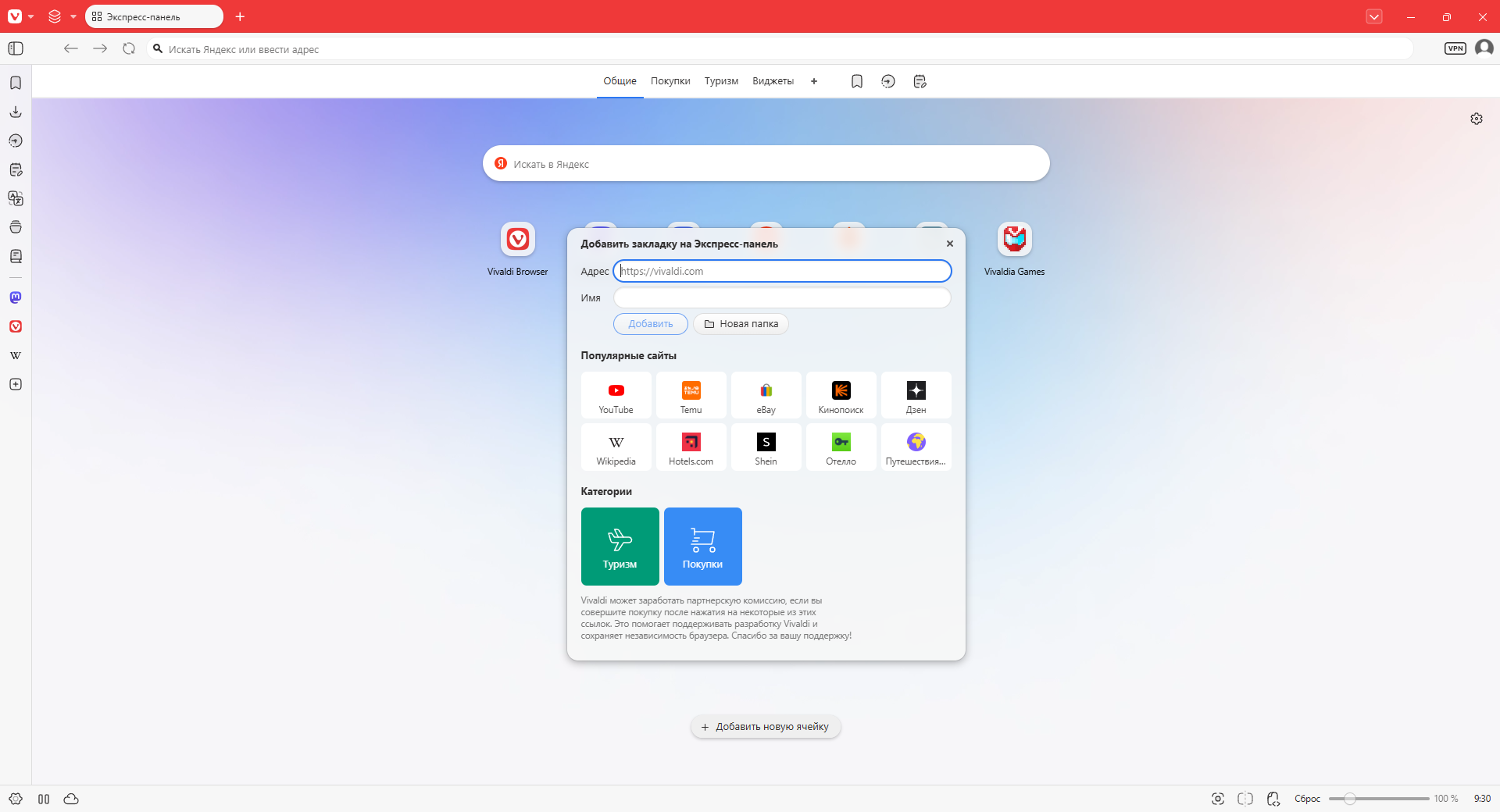
Task: Add Отелло from popular sites
Action: 841,447
